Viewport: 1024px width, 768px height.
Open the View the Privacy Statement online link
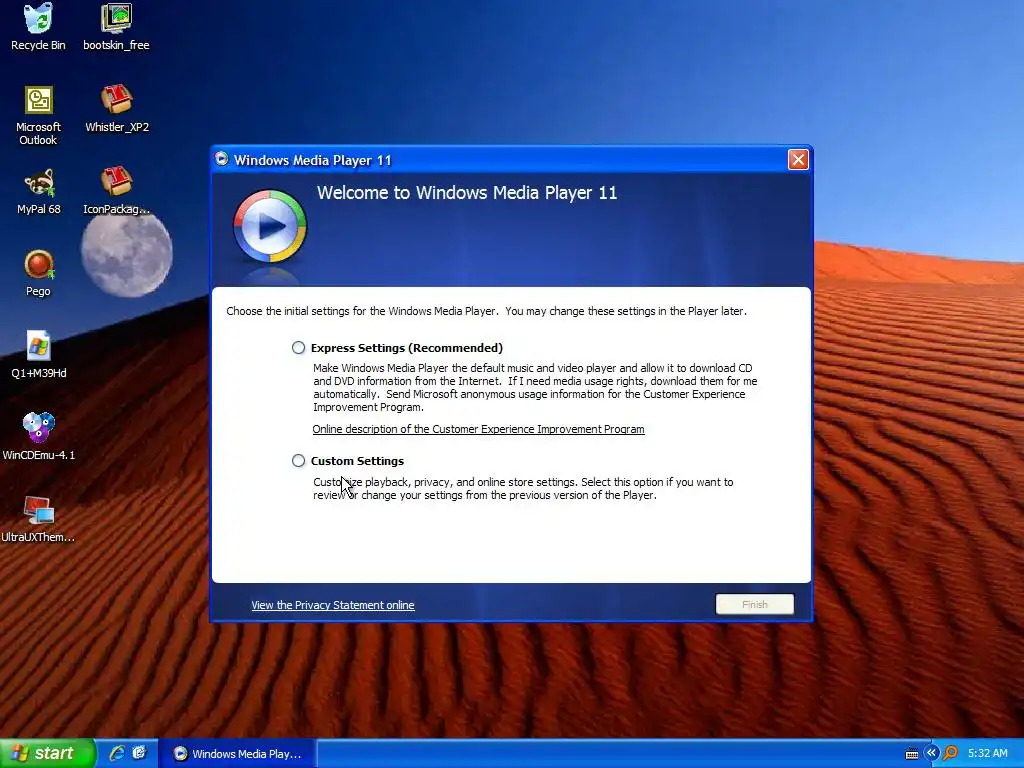point(333,605)
